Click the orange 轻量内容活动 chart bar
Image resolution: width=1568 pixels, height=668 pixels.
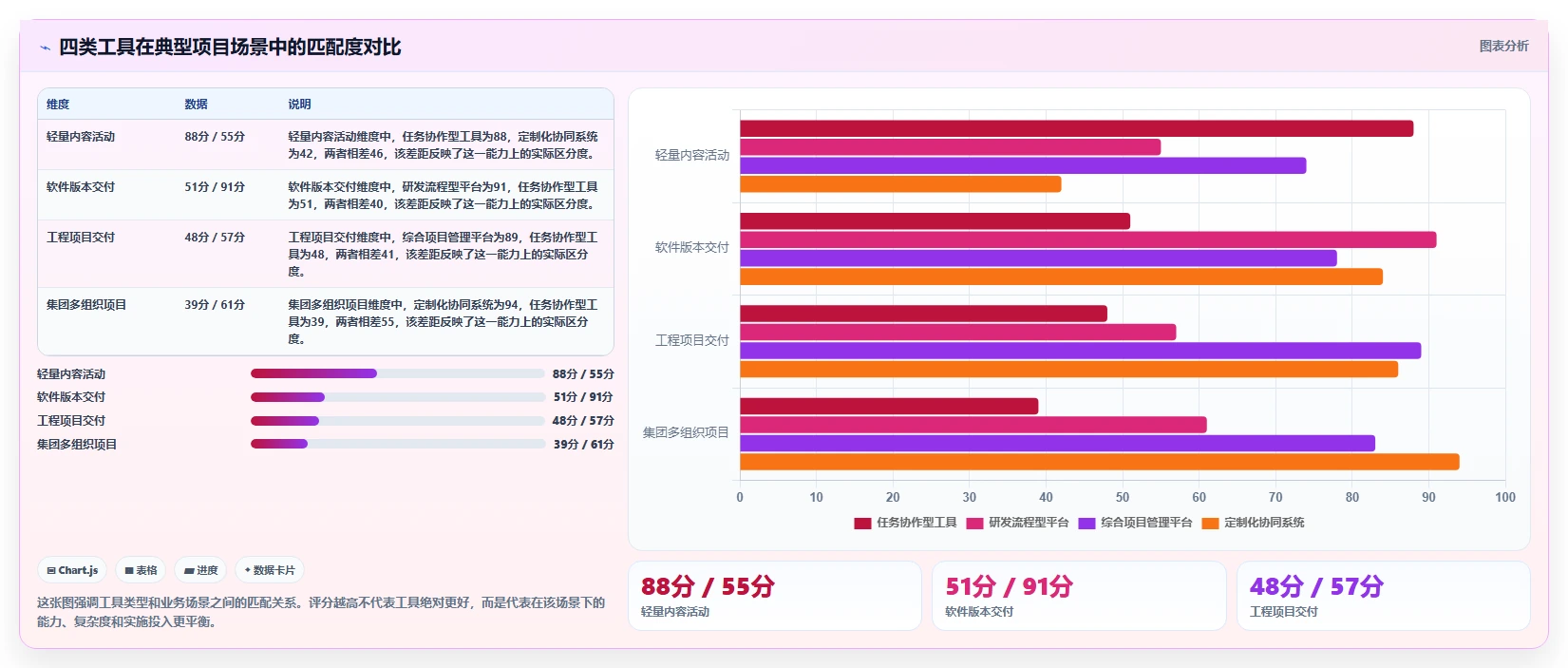coord(900,184)
